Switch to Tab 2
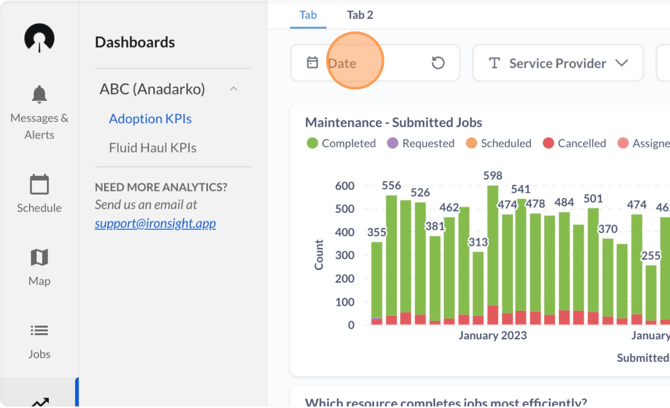 [x=360, y=15]
